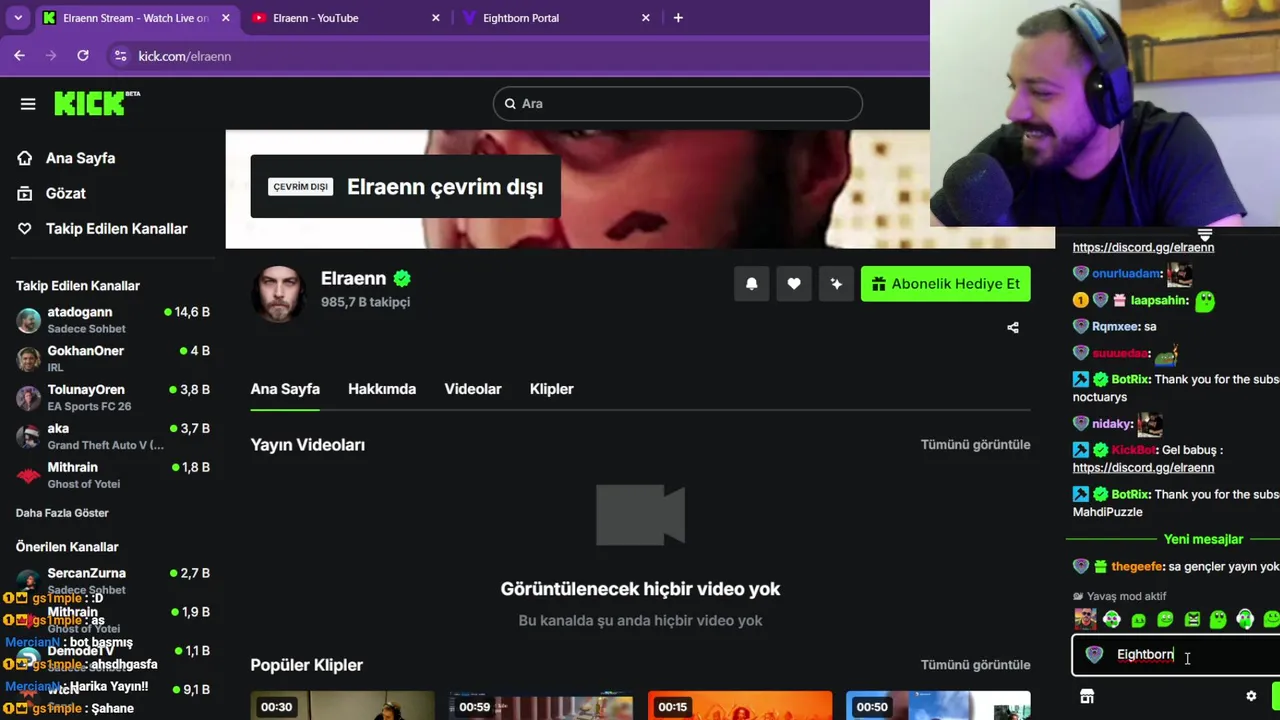Open site info icon in address bar
This screenshot has height=720, width=1280.
[x=120, y=56]
